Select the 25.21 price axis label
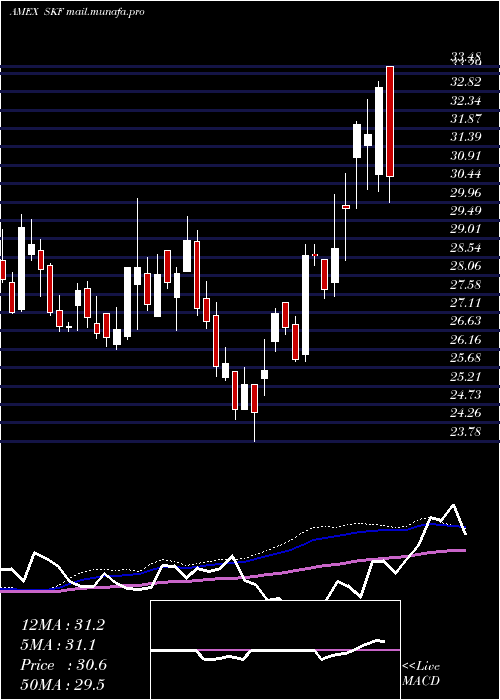 (x=466, y=376)
